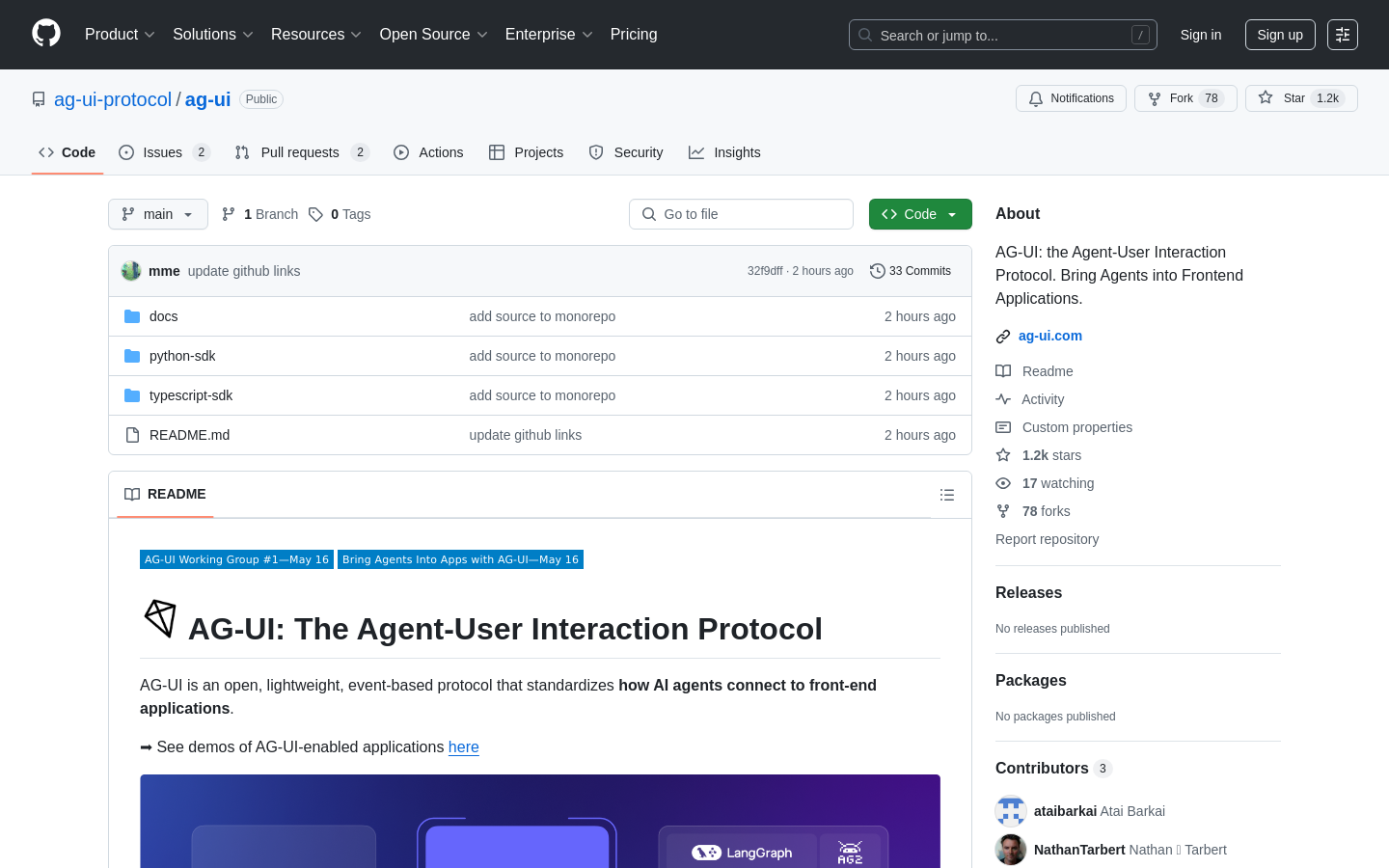Expand the Solutions menu

pos(213,35)
